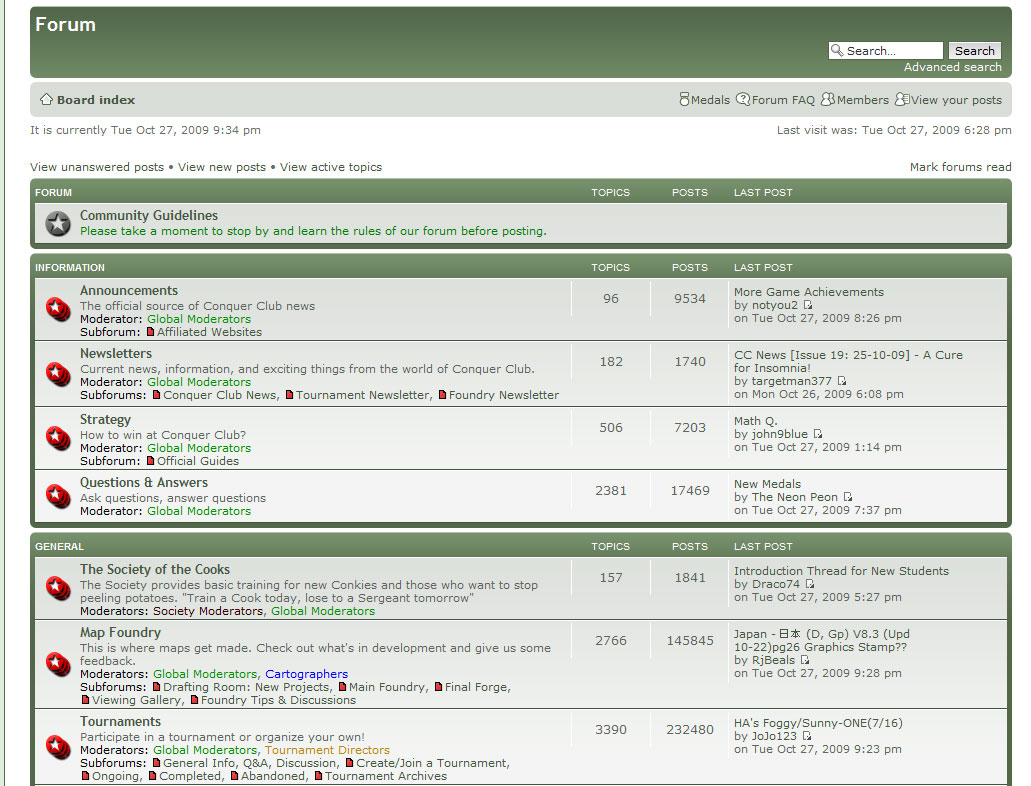Open Advanced search
1031x786 pixels.
coord(952,67)
